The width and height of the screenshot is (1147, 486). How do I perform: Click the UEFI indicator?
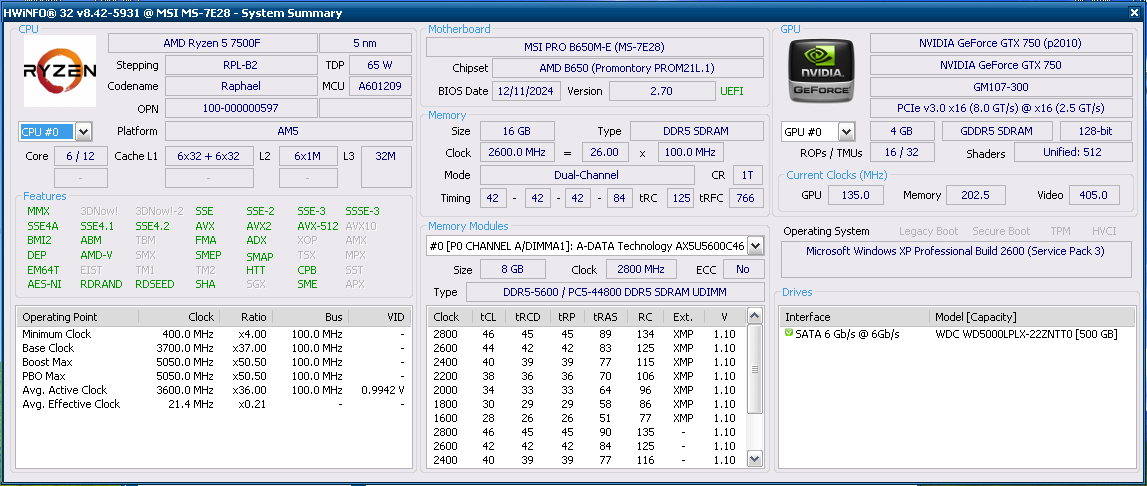coord(732,91)
